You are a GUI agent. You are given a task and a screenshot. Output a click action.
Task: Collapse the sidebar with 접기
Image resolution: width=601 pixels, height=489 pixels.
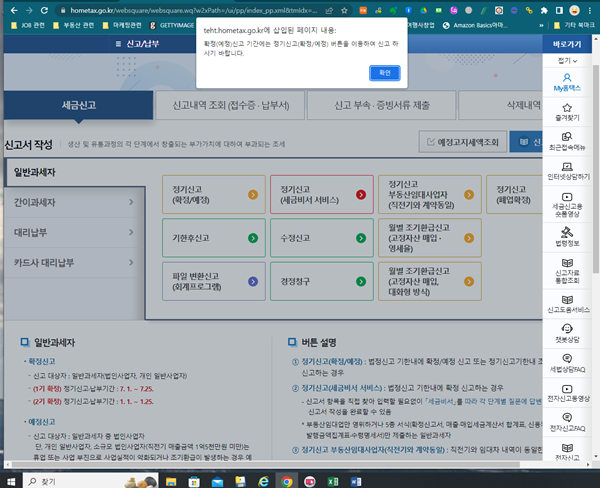pos(567,61)
